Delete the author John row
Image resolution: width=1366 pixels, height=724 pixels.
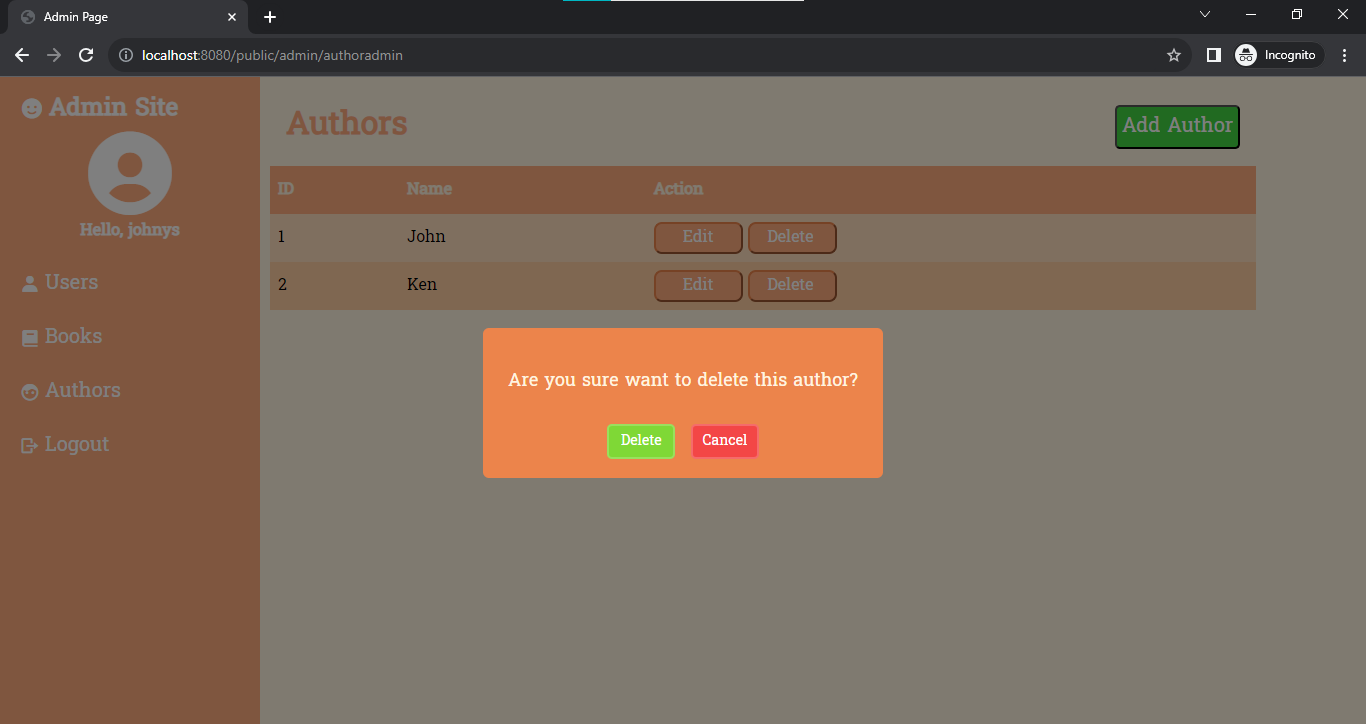click(792, 238)
